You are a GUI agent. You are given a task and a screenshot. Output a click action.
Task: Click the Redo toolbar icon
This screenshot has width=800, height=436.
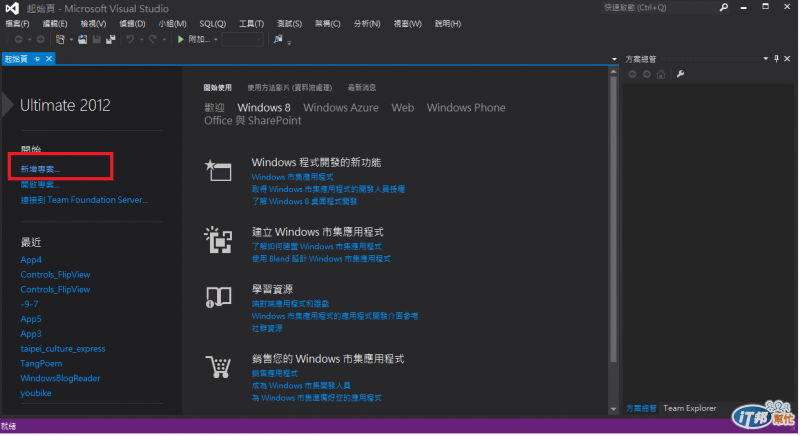153,39
